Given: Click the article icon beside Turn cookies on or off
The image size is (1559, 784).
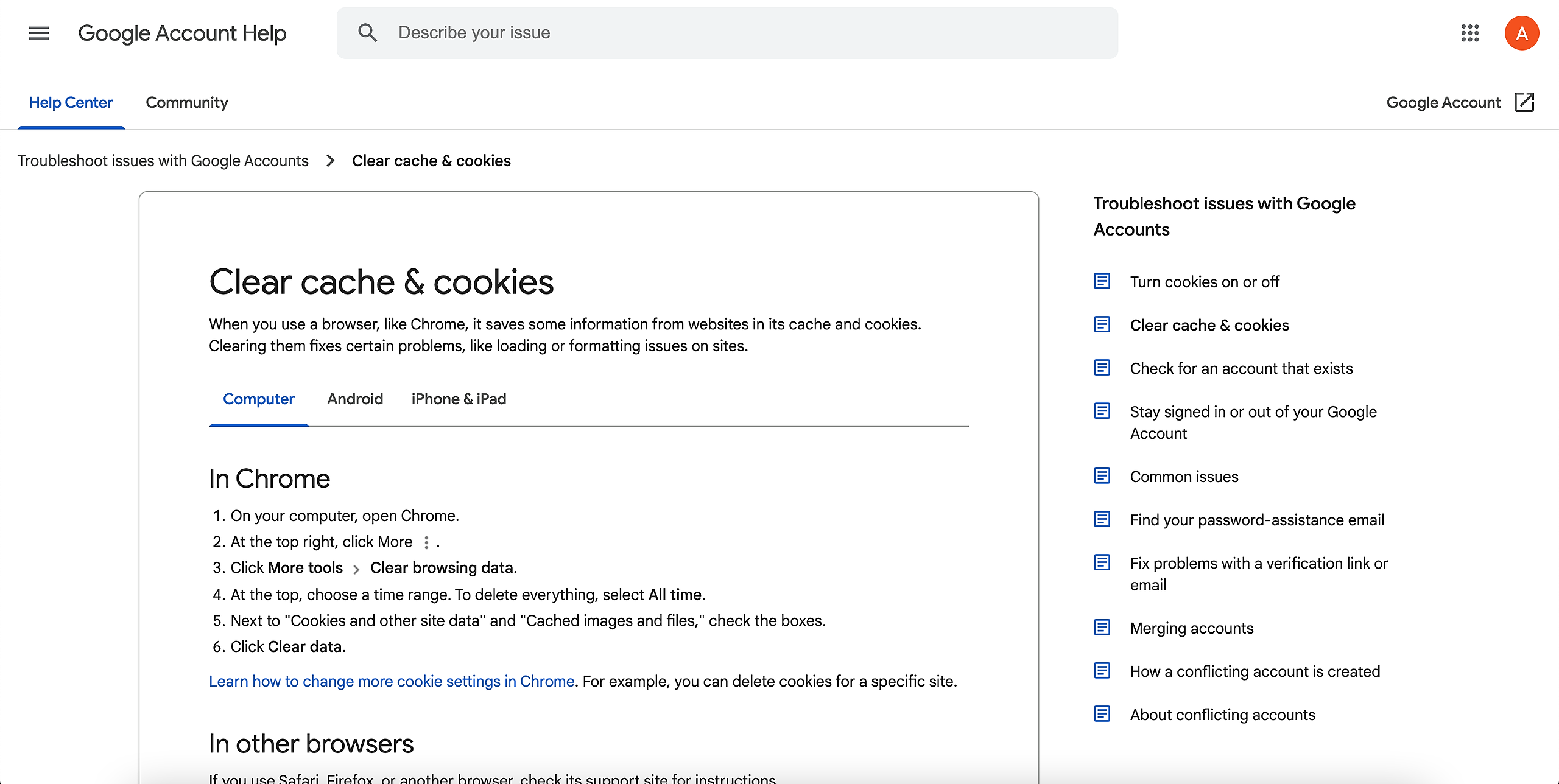Looking at the screenshot, I should tap(1102, 281).
